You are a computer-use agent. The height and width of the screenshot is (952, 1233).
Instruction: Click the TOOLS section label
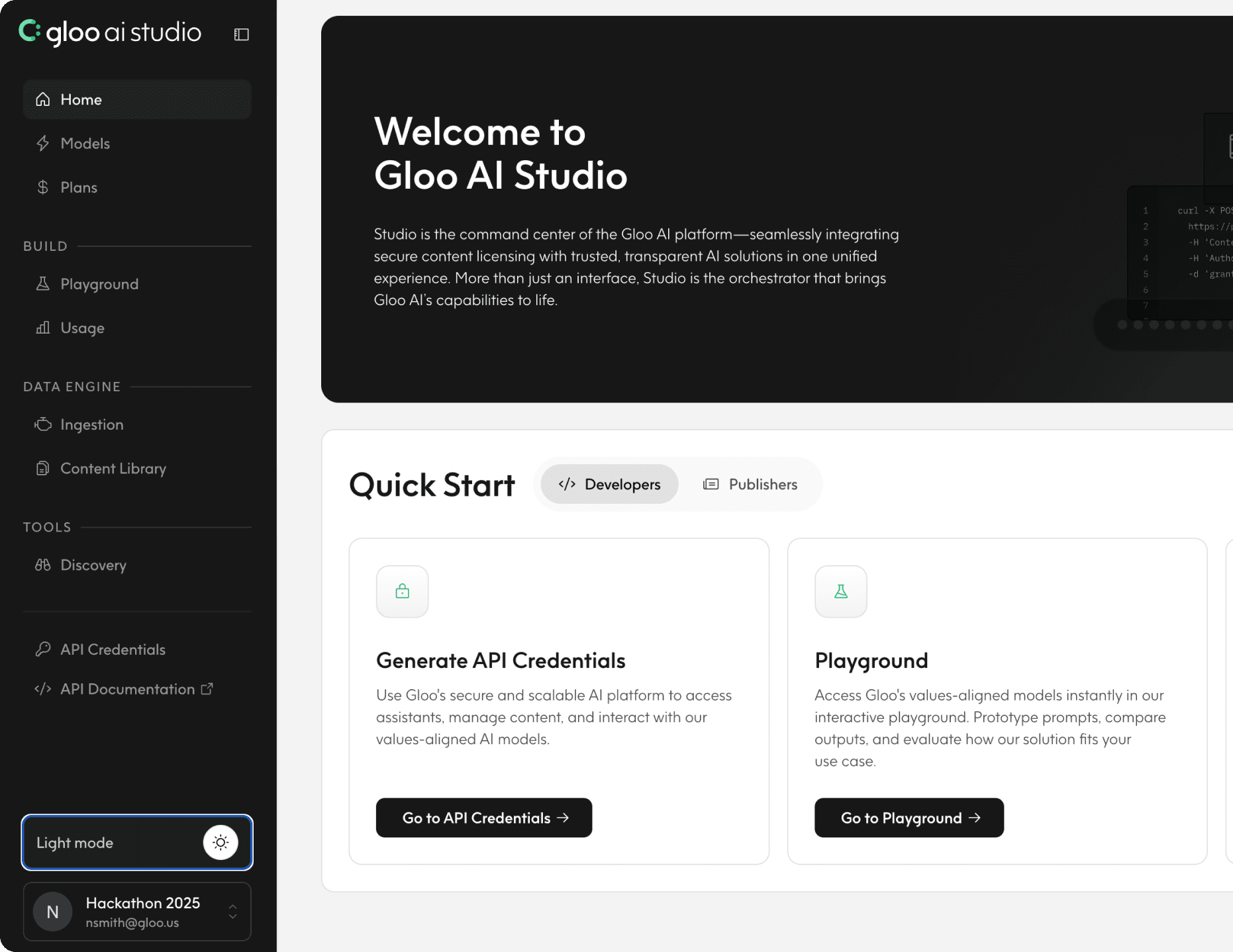pos(47,528)
